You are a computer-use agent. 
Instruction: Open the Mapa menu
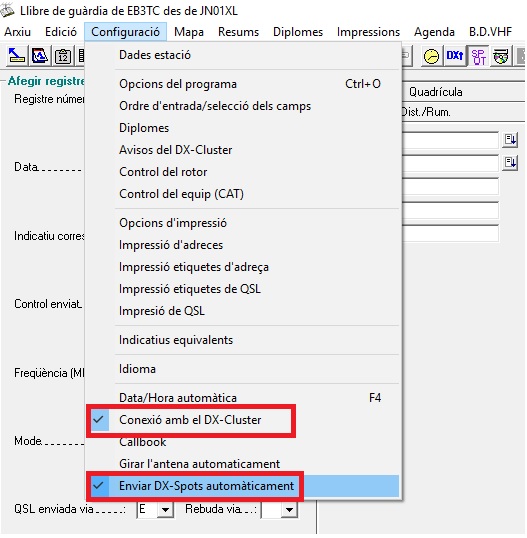(x=189, y=32)
